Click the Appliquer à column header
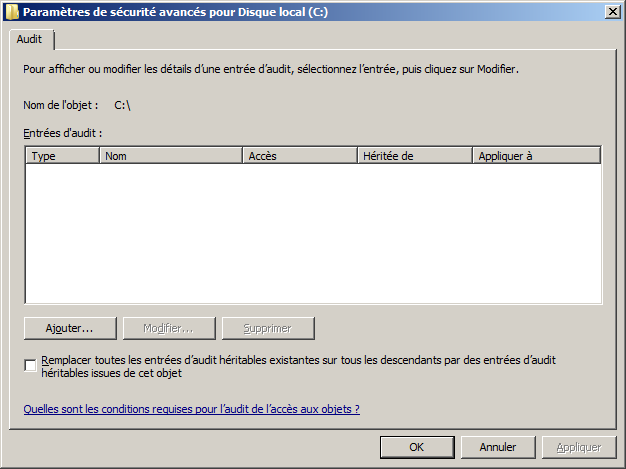The image size is (626, 469). pos(536,156)
